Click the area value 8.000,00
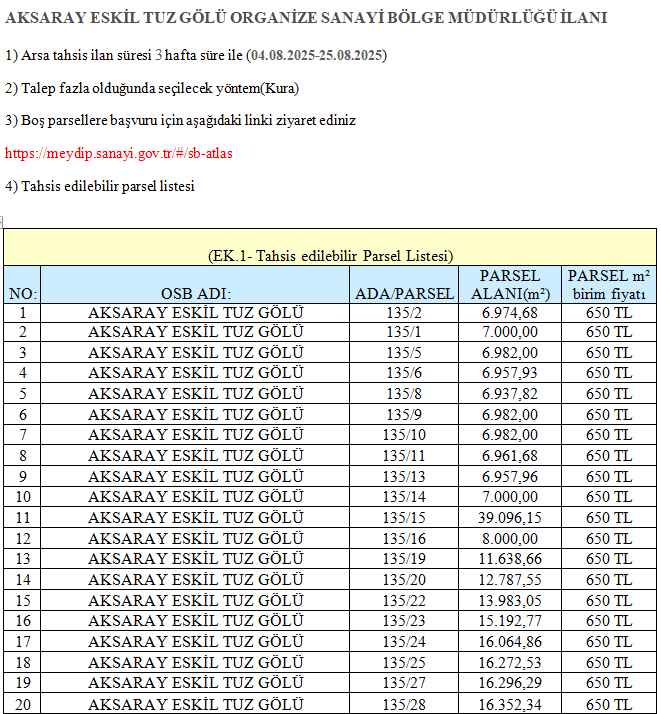This screenshot has height=714, width=661. point(509,538)
